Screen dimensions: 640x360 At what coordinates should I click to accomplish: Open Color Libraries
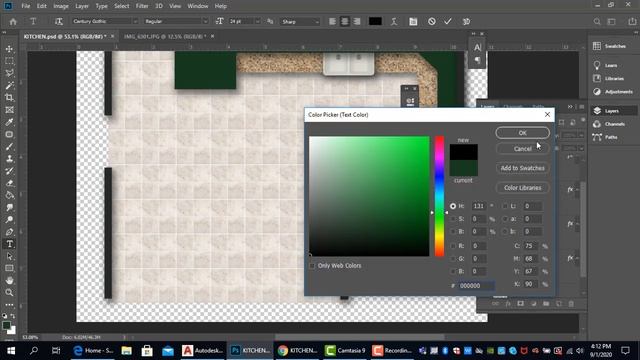(x=522, y=188)
